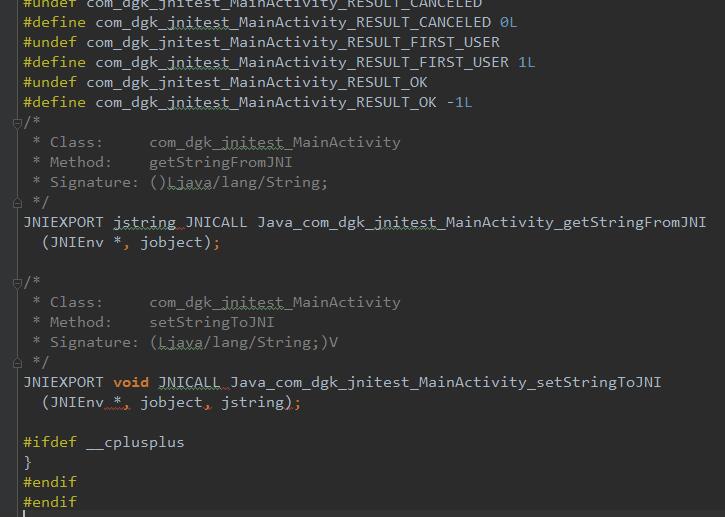Click the 0L value of RESULT_CANCELED define

click(508, 22)
